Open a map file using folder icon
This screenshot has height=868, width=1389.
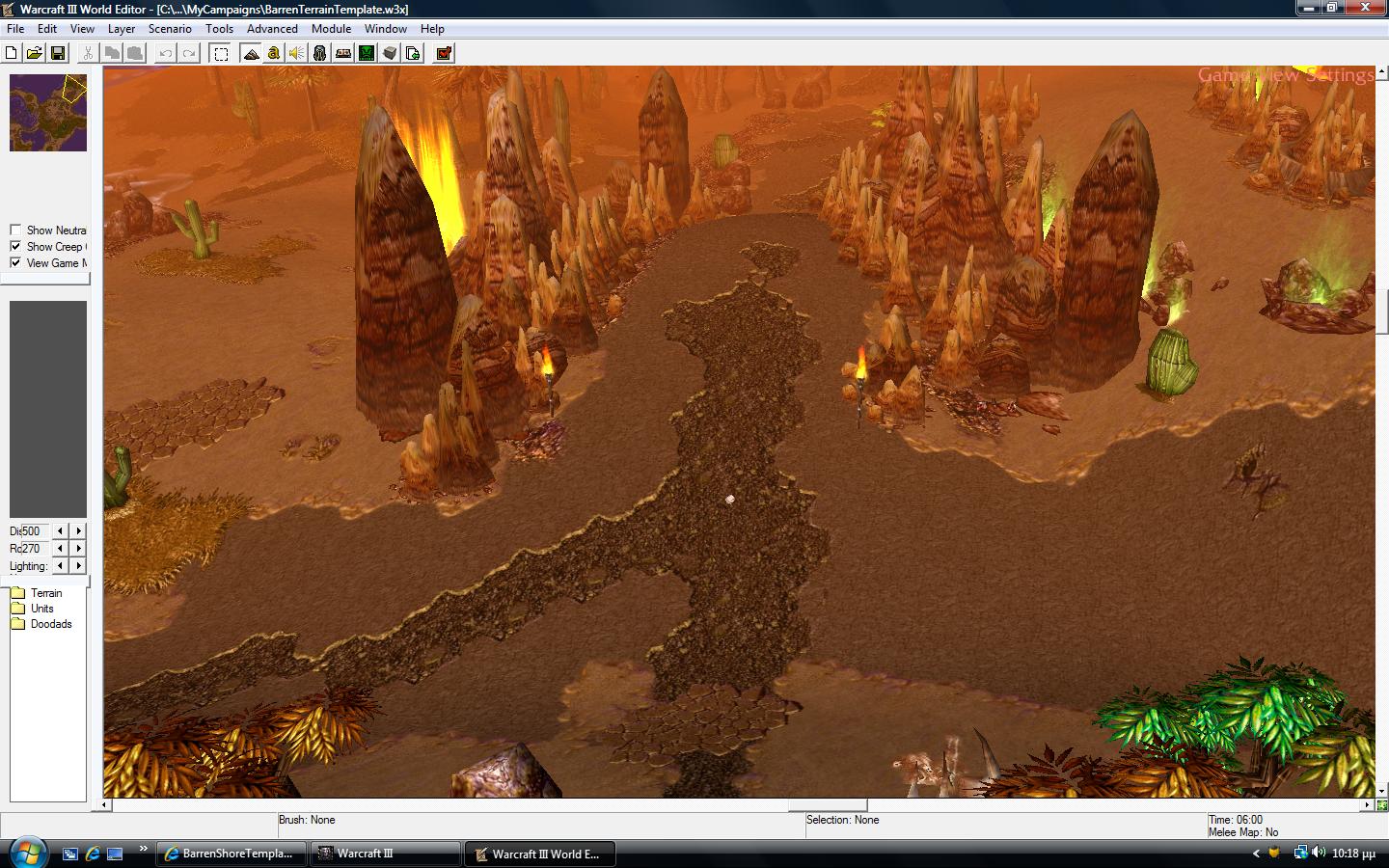pos(35,53)
